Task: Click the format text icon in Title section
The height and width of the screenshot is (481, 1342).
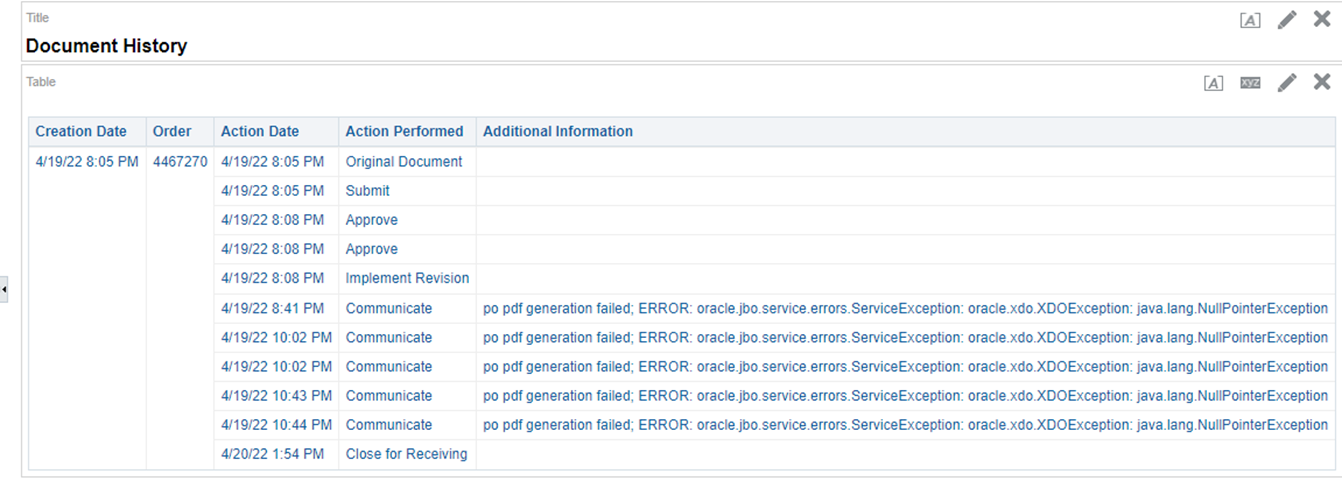Action: [1250, 20]
